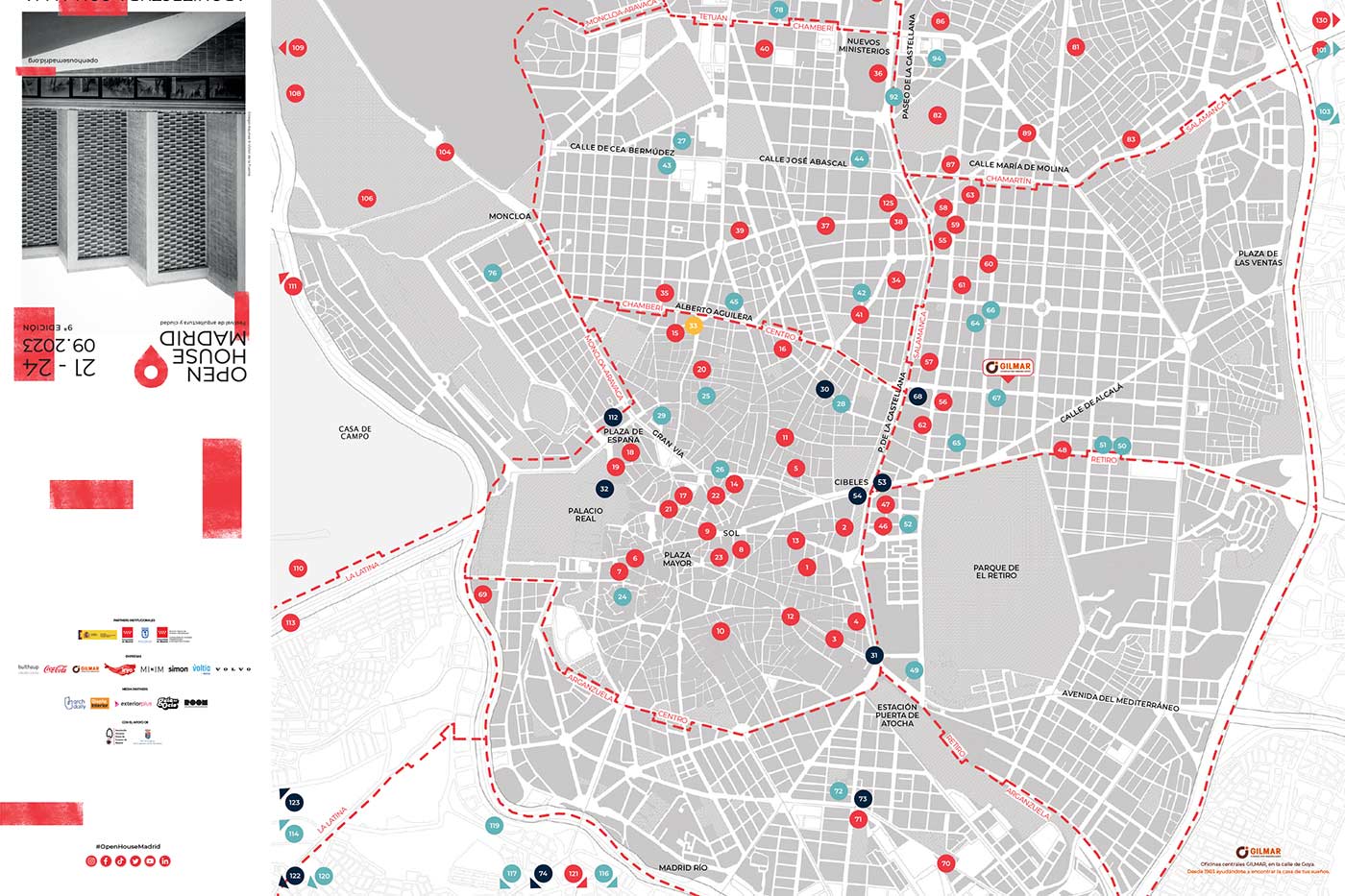Click the 'MADRID RÍO' label
The height and width of the screenshot is (896, 1345).
point(683,868)
